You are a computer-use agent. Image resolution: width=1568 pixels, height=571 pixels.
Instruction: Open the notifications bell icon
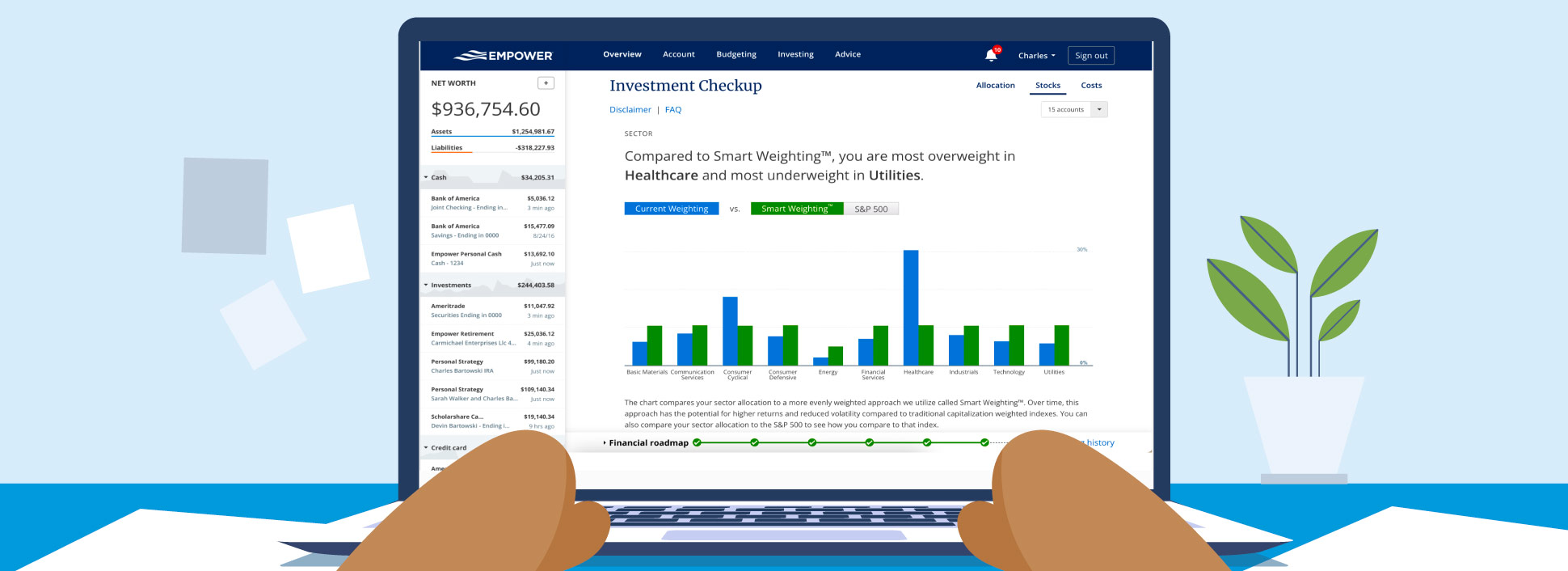click(x=991, y=55)
